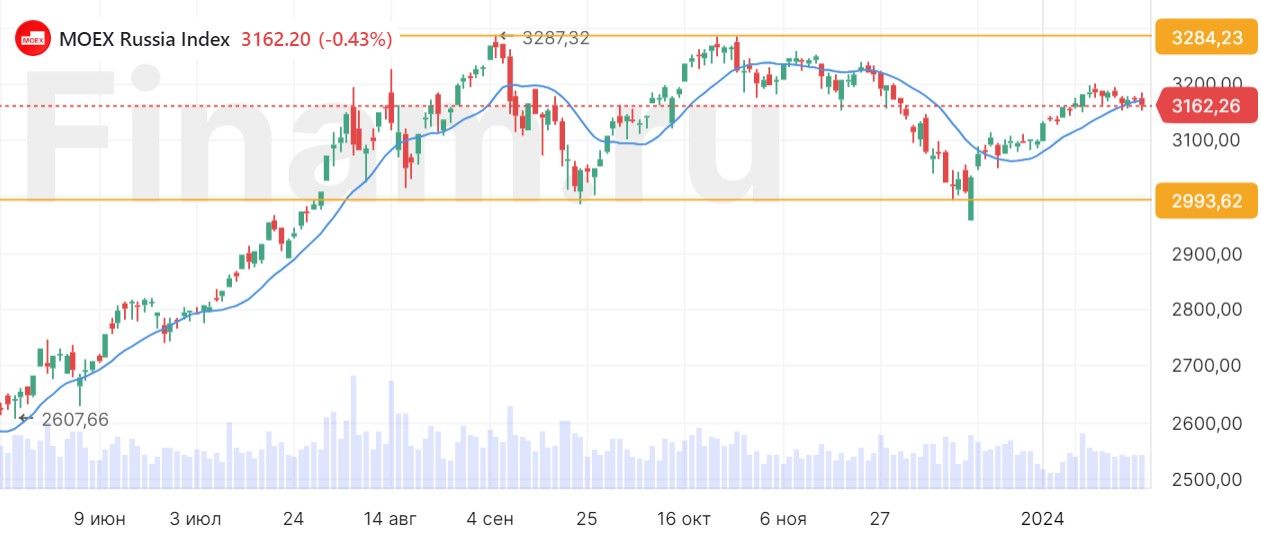The image size is (1261, 534).
Task: Select the orange 3284,23 price label
Action: click(x=1204, y=38)
